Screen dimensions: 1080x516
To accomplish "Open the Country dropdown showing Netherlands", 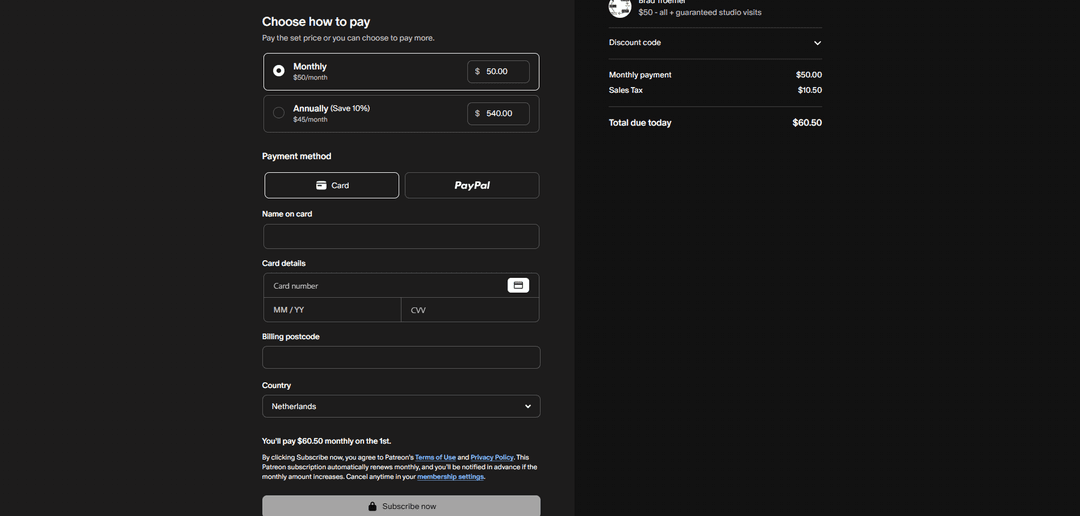I will 401,406.
